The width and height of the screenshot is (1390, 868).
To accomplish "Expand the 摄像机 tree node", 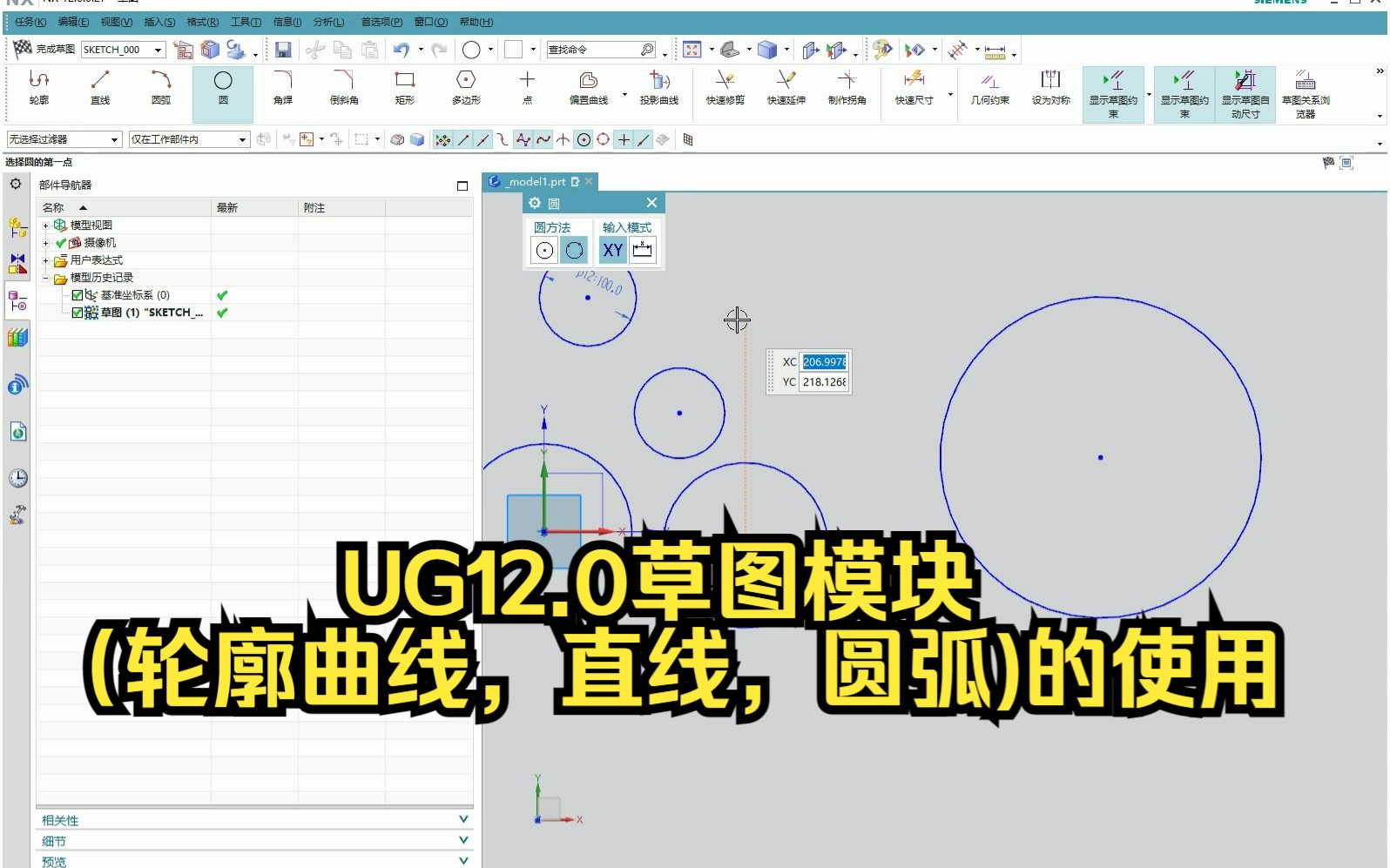I will (45, 243).
